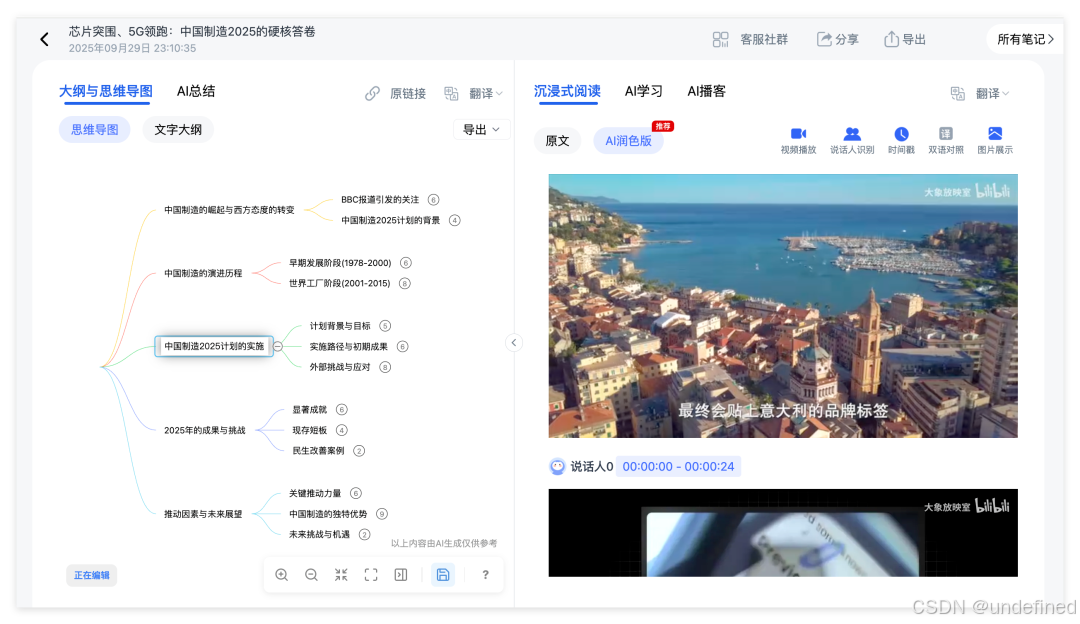This screenshot has height=624, width=1080.
Task: Expand count badge beside 外部挑战与应对
Action: [x=385, y=367]
